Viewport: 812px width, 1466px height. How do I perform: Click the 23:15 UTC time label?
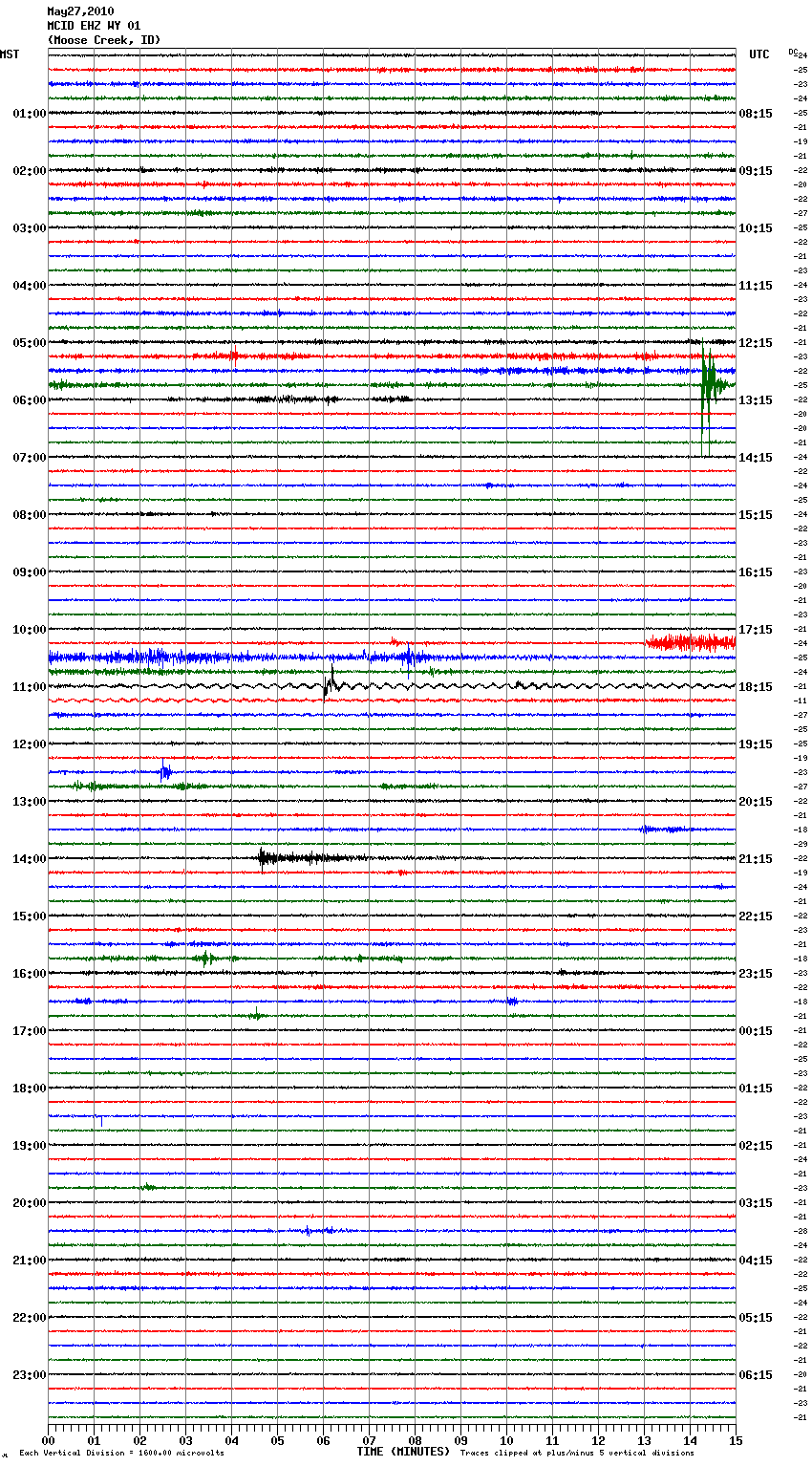(756, 974)
